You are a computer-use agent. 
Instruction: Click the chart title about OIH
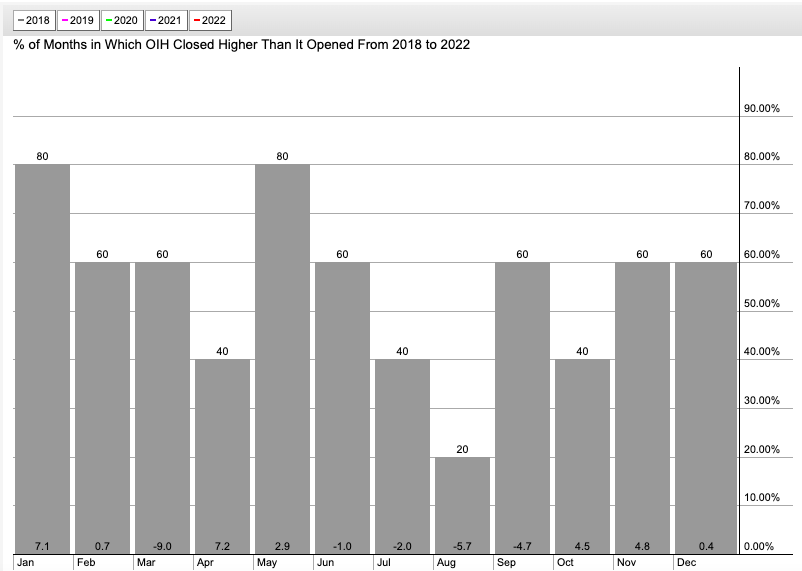point(241,45)
